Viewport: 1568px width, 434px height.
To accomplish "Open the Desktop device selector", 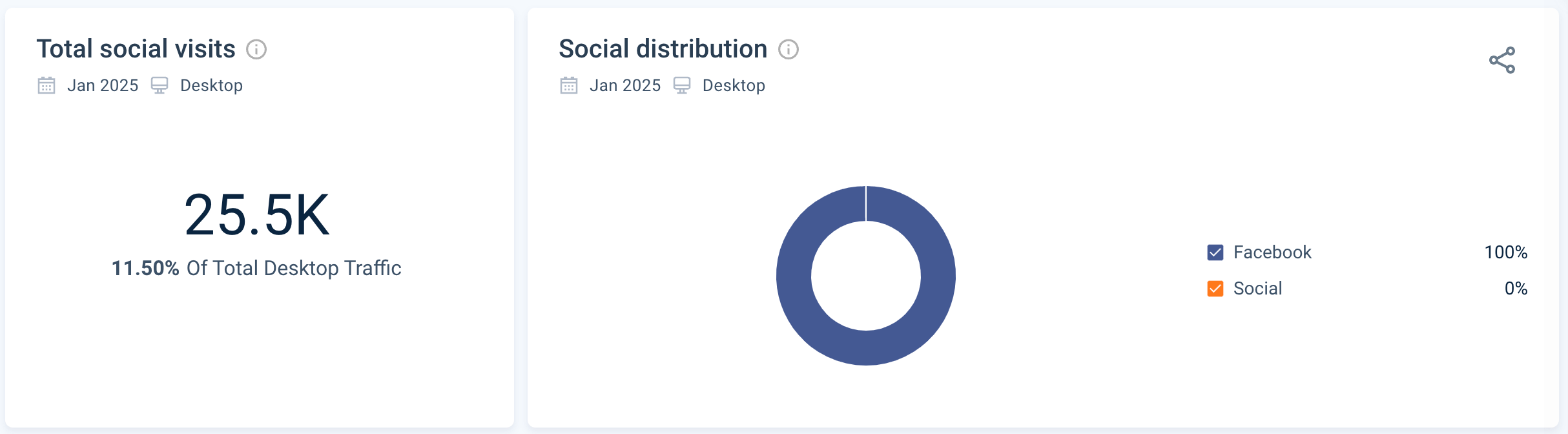I will pos(211,85).
